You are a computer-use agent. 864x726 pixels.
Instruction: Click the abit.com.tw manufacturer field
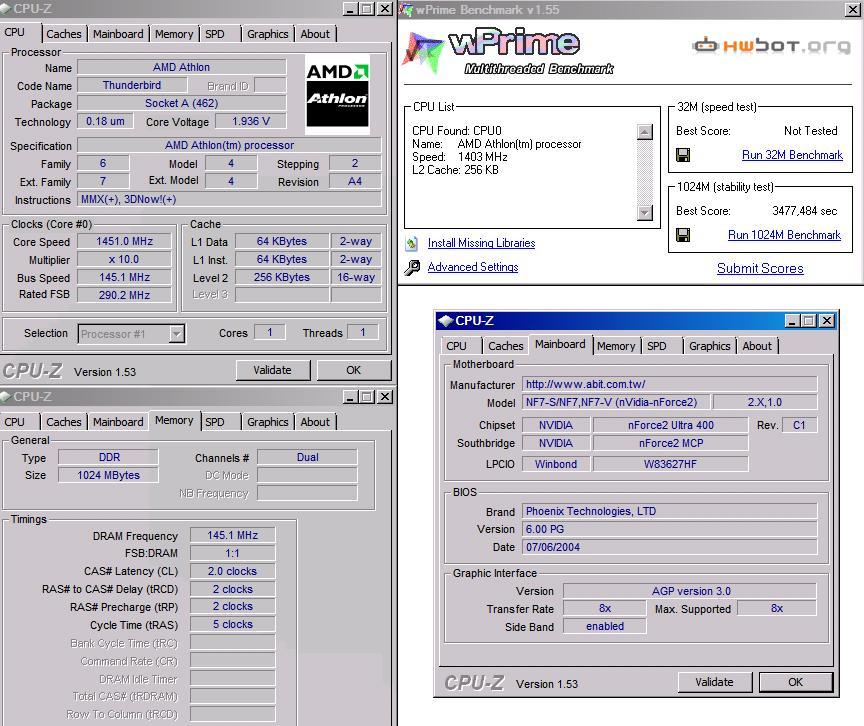pyautogui.click(x=670, y=384)
